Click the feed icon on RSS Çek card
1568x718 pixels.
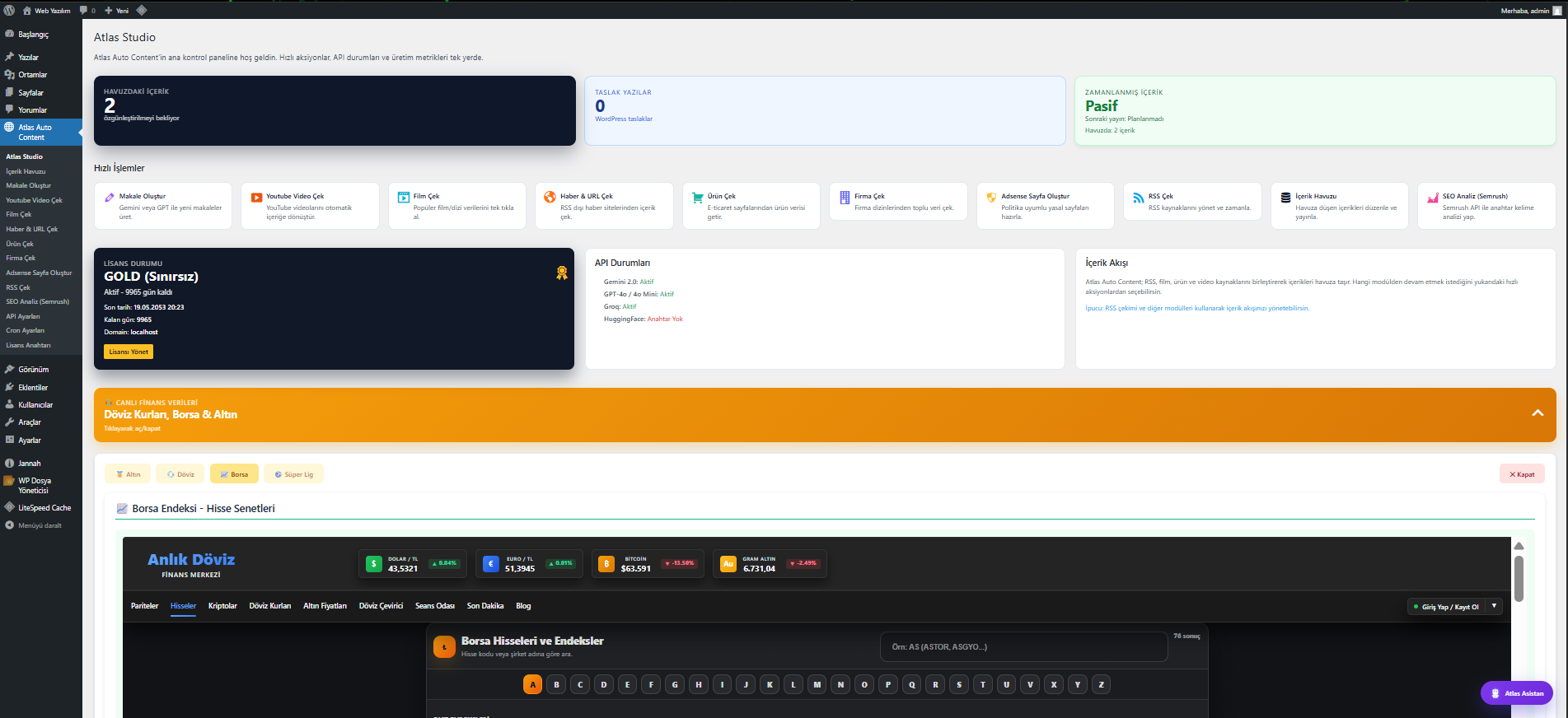[x=1139, y=198]
